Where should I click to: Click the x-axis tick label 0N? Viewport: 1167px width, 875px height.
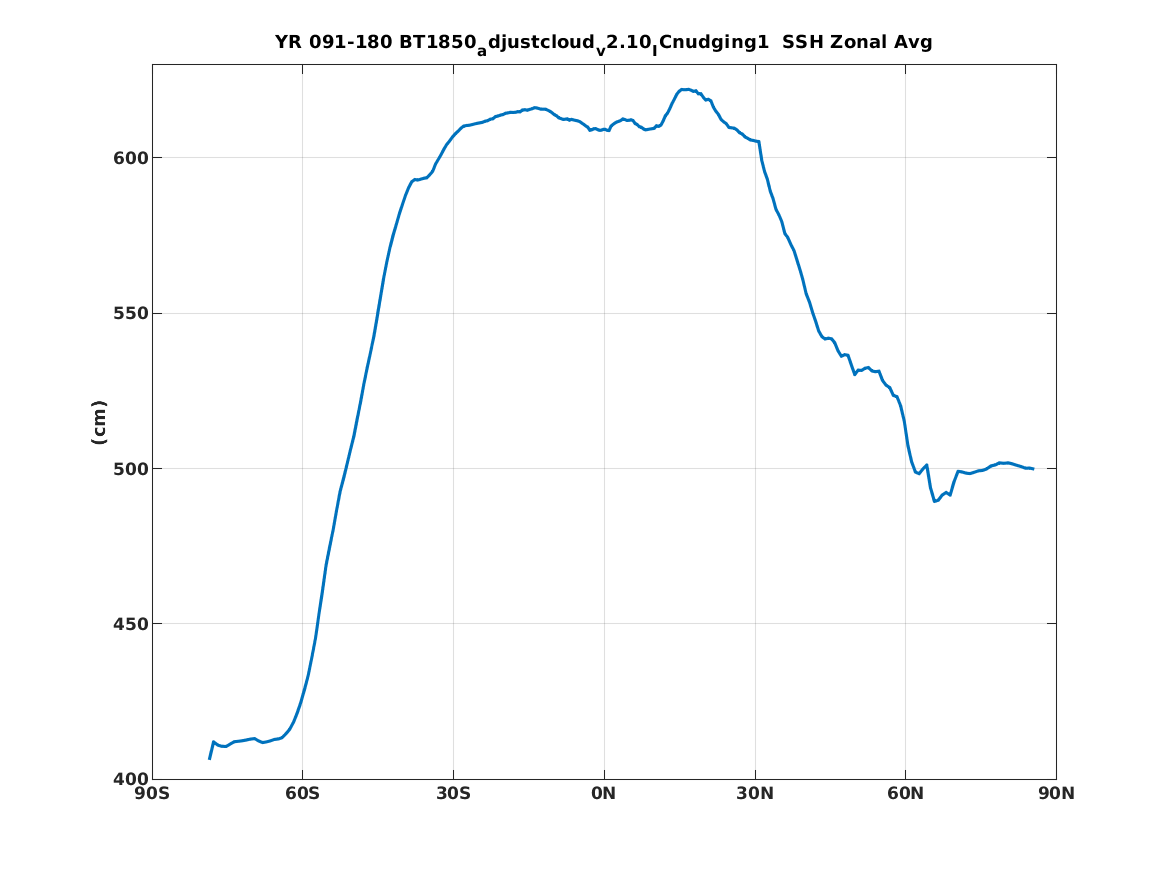coord(604,794)
